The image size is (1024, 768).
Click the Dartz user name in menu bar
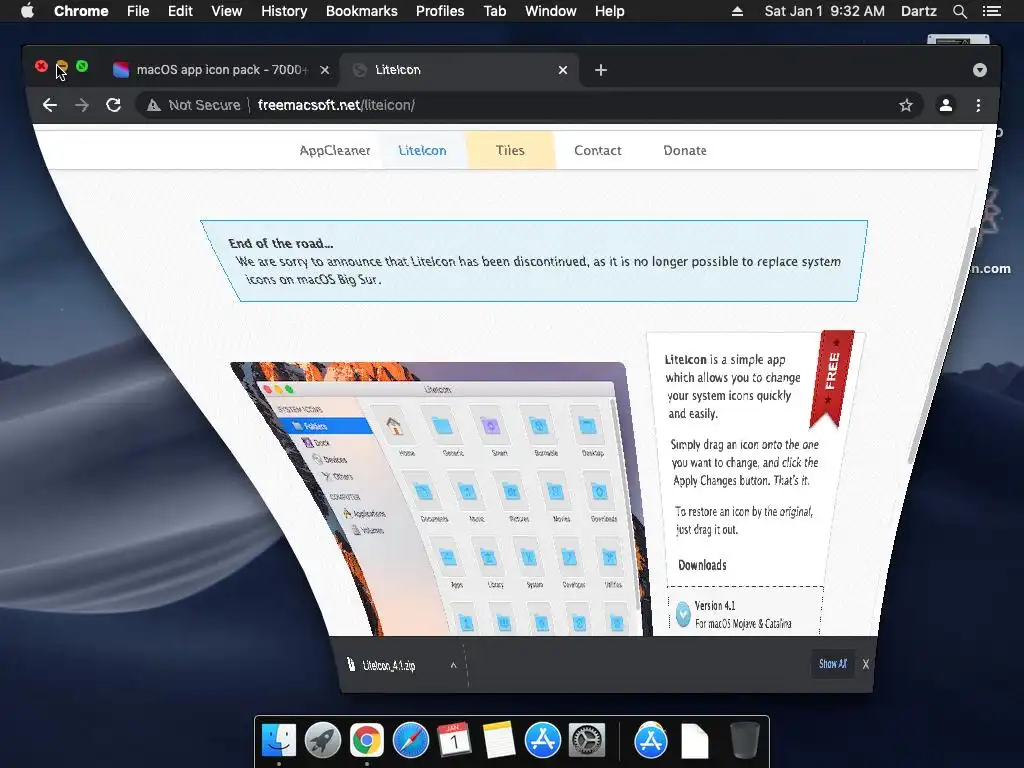tap(918, 11)
